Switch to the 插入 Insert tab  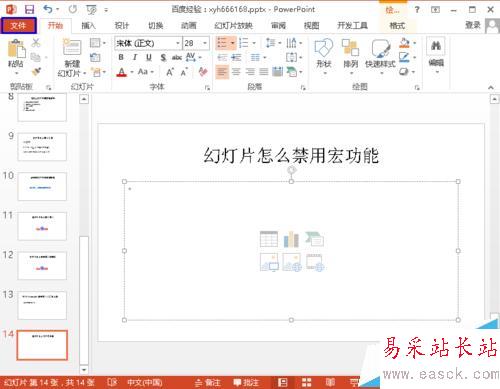[88, 25]
